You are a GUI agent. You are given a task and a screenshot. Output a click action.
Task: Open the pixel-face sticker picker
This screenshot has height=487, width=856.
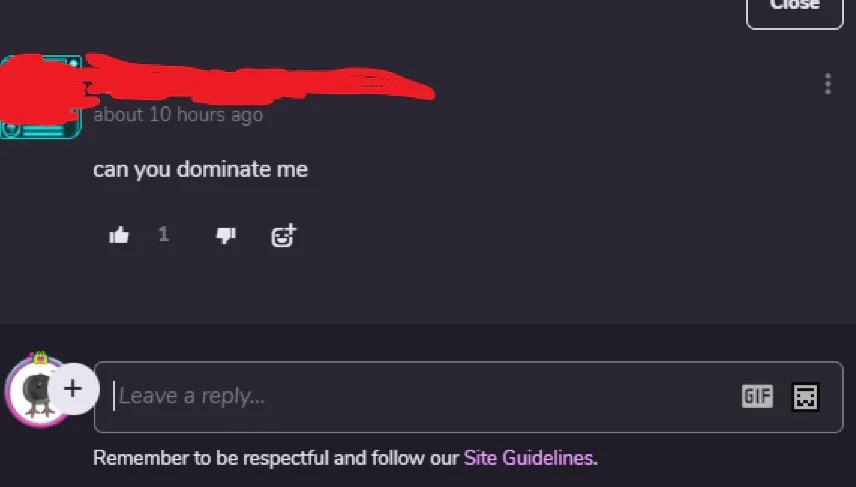click(806, 396)
